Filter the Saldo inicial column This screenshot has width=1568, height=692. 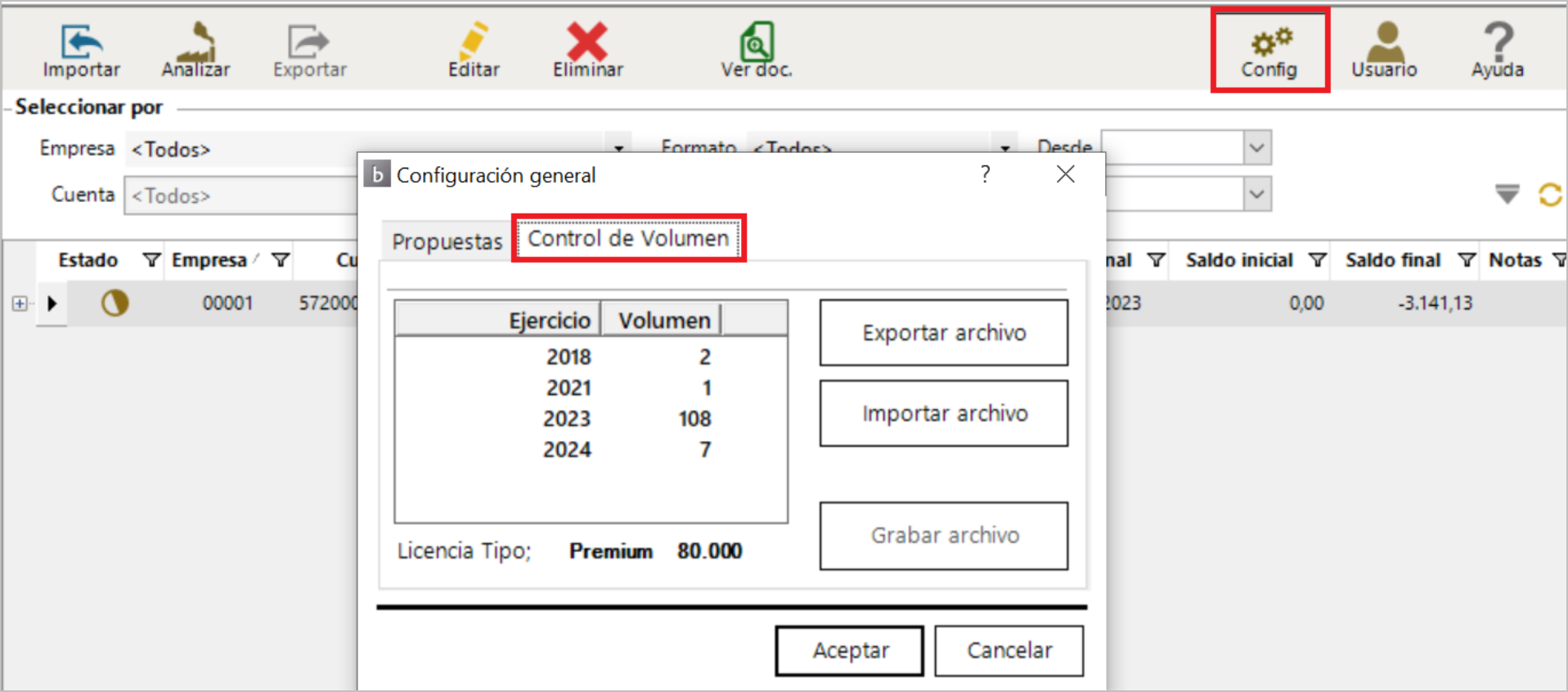1317,260
